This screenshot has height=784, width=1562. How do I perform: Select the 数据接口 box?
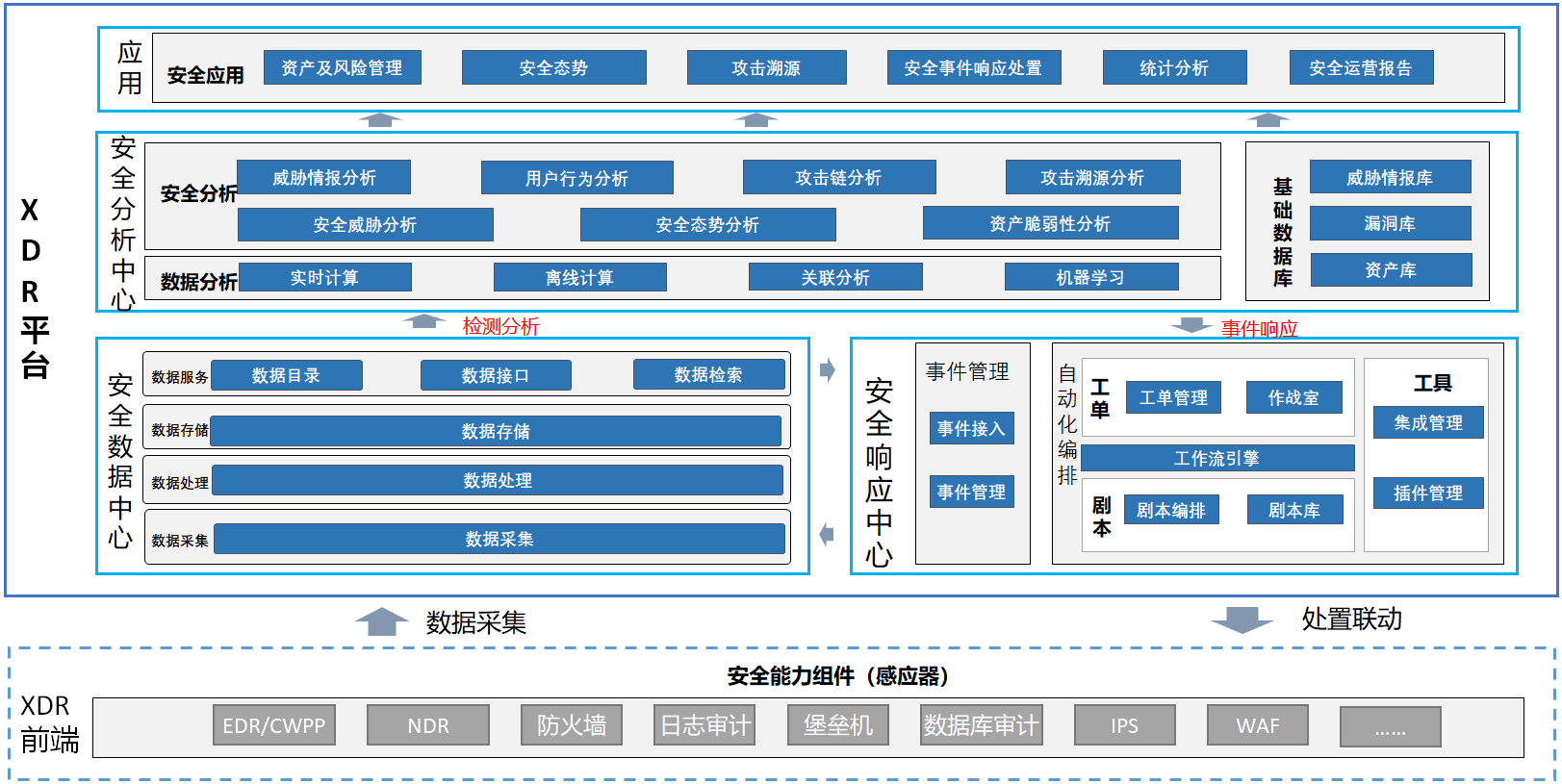pos(496,376)
